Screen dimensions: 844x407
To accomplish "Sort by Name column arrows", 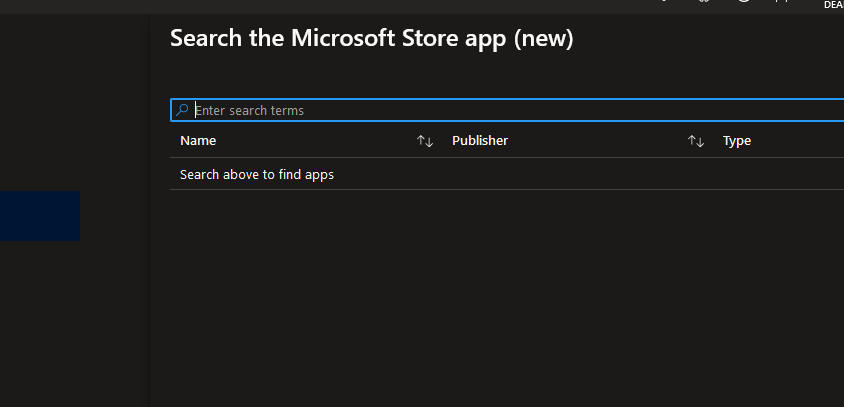I will [x=425, y=141].
